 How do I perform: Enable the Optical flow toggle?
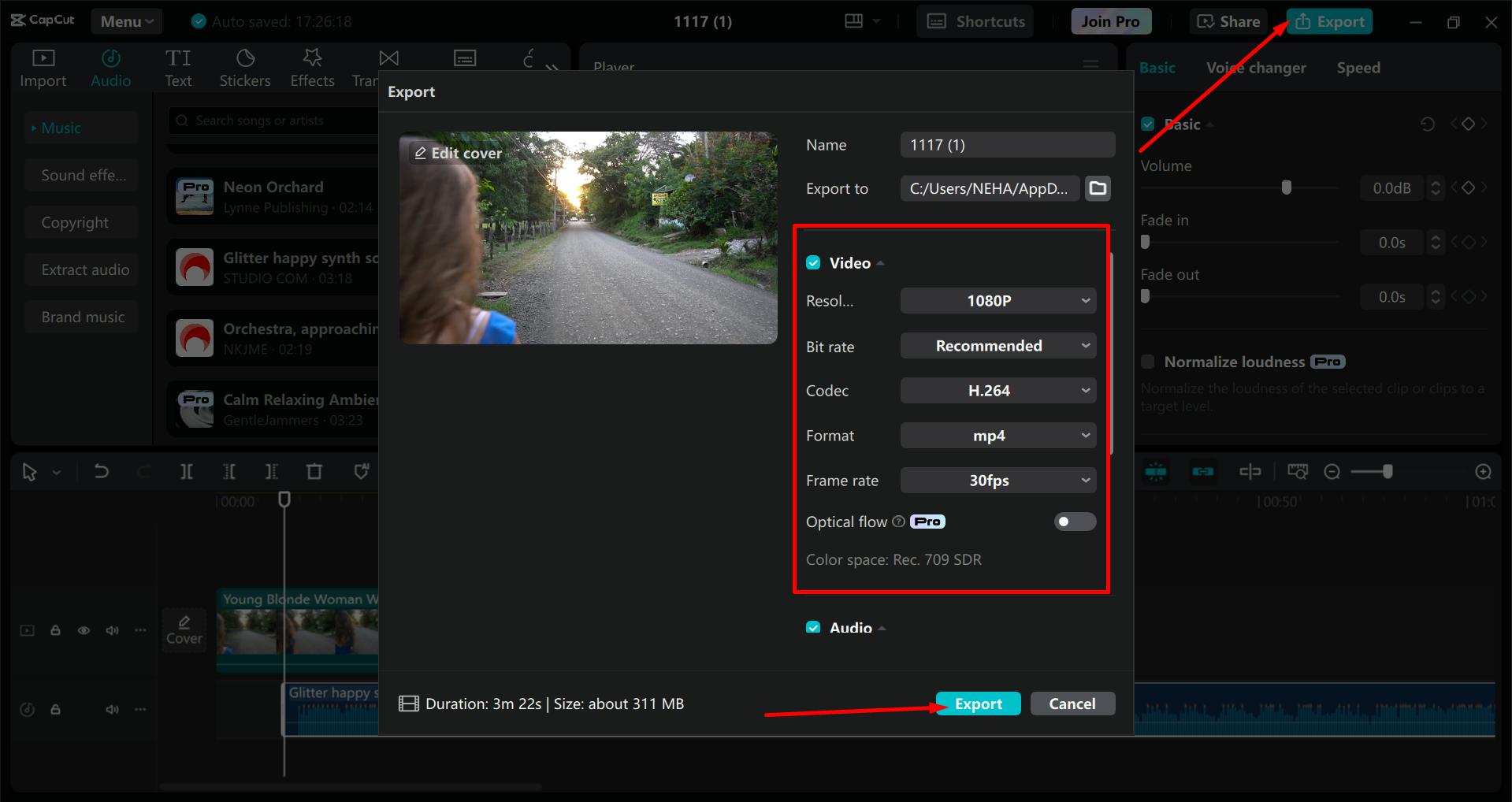[1074, 522]
